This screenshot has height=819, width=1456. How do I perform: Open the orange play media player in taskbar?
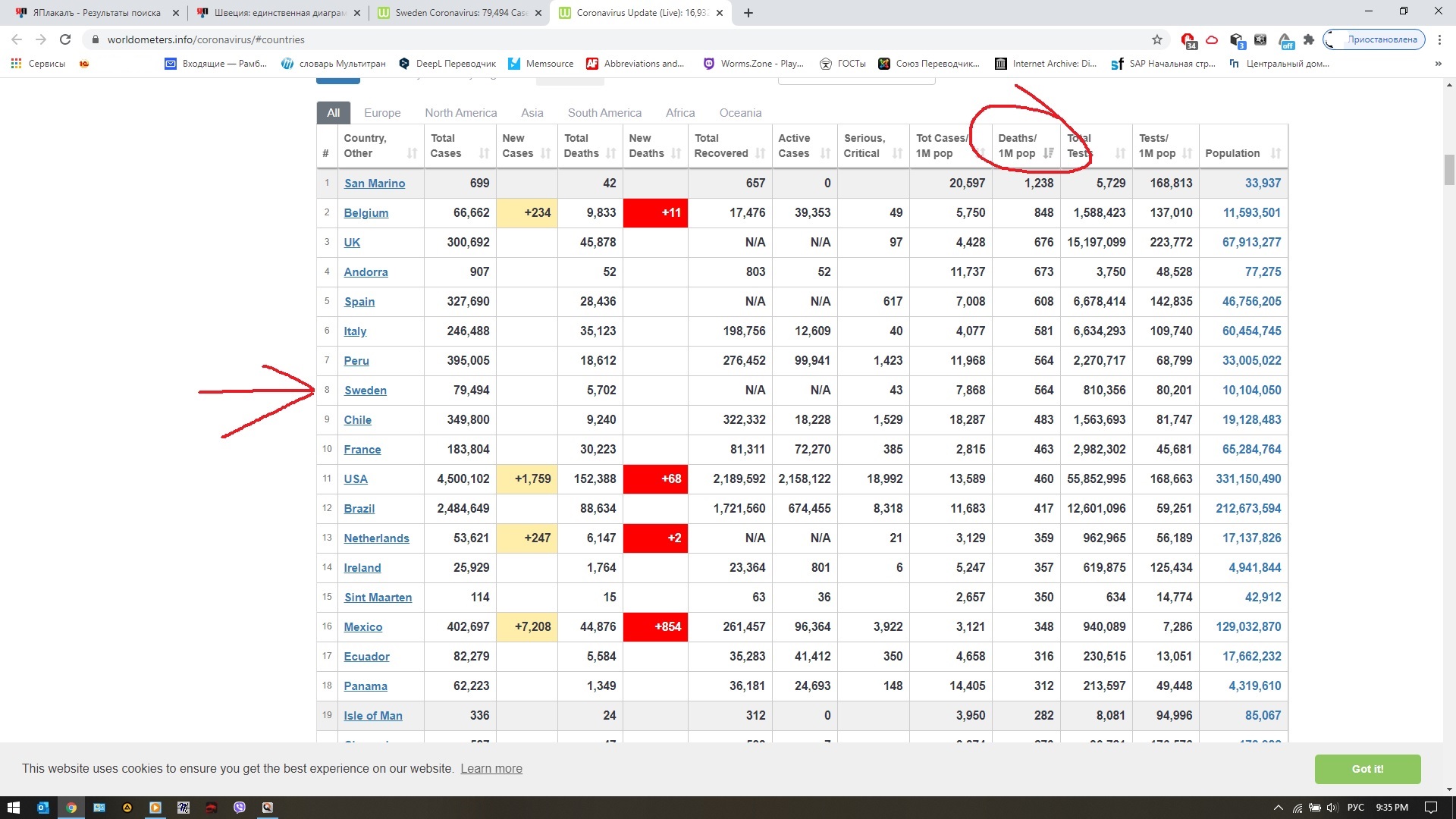click(x=155, y=808)
